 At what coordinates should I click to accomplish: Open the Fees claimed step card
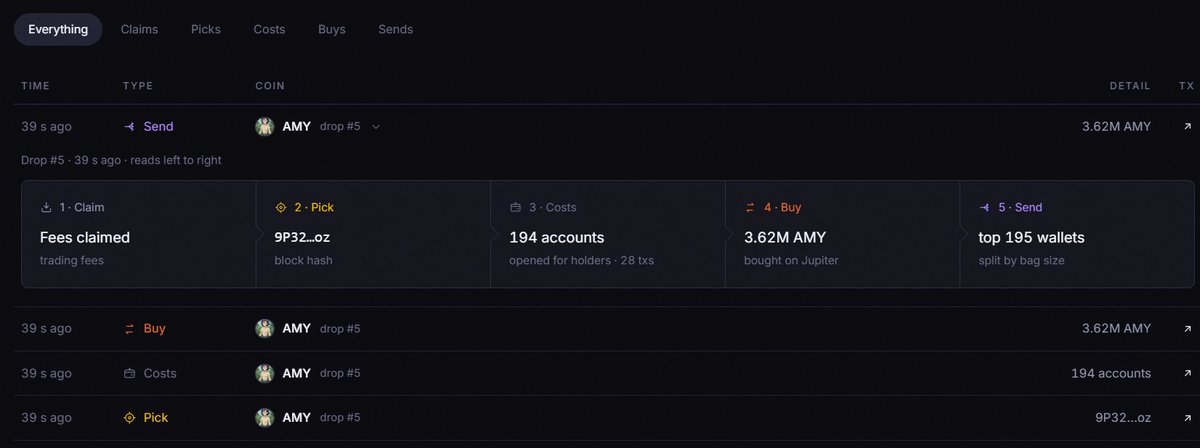[139, 234]
